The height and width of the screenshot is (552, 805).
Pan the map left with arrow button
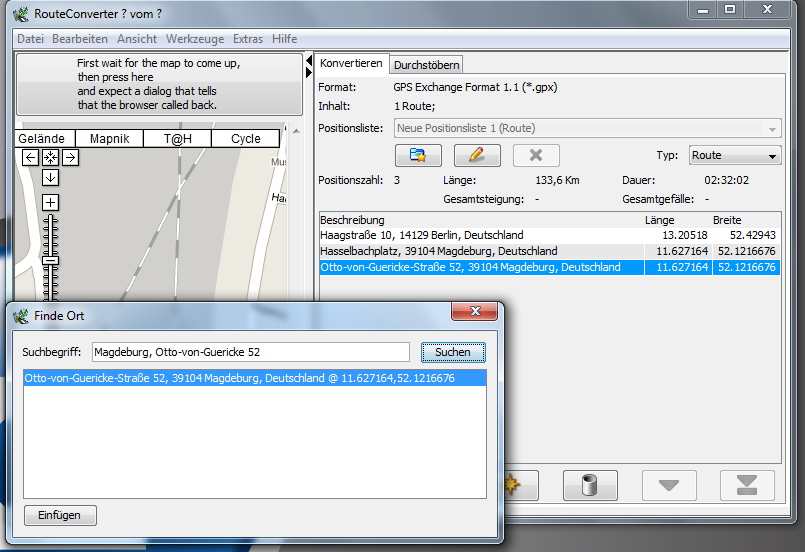30,157
